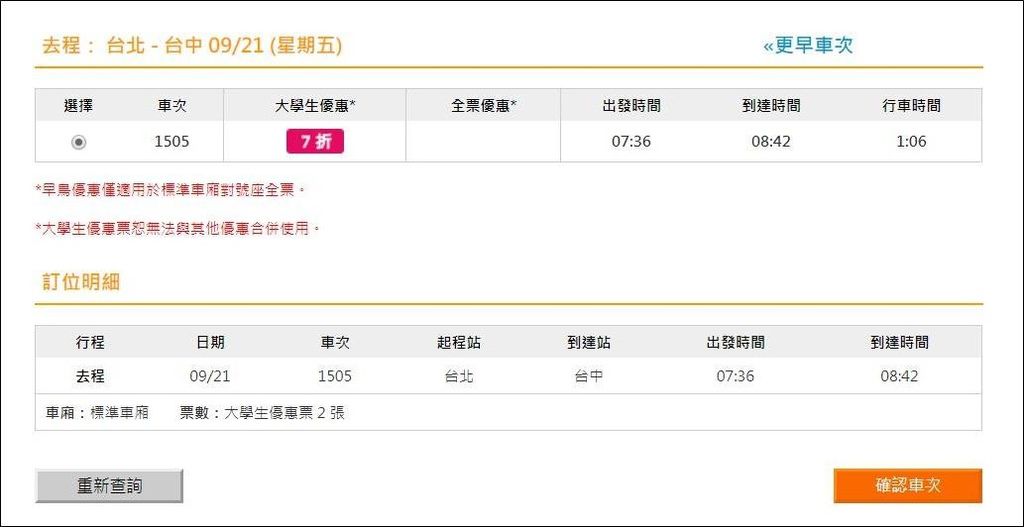Select the radio button for train 1505

(79, 142)
